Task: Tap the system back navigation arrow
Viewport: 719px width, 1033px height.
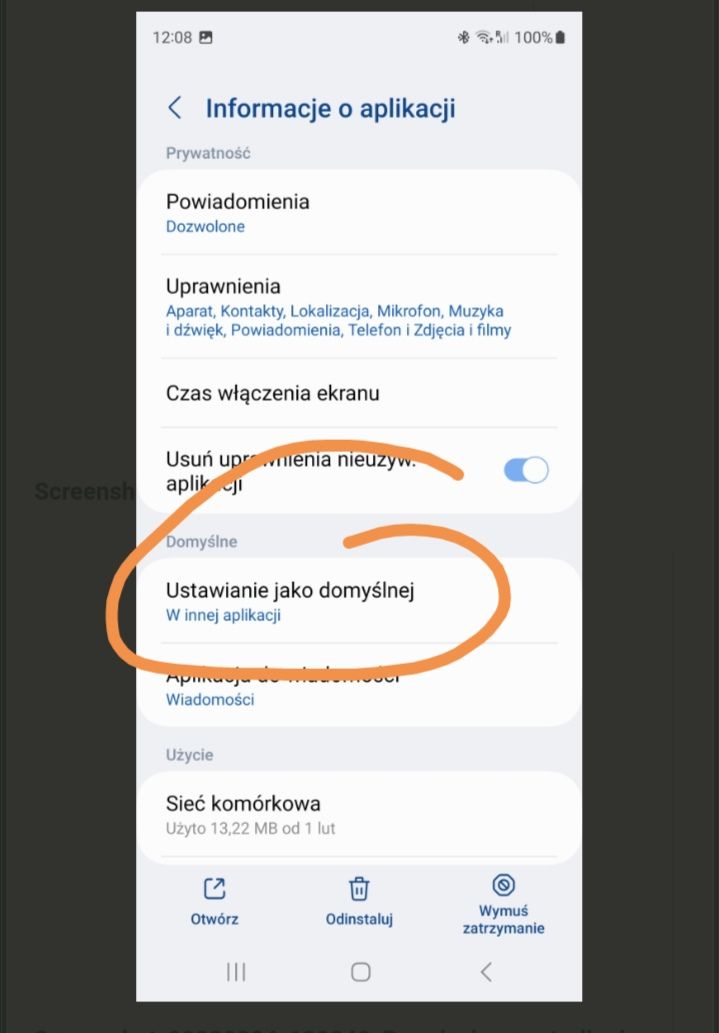Action: coord(486,972)
